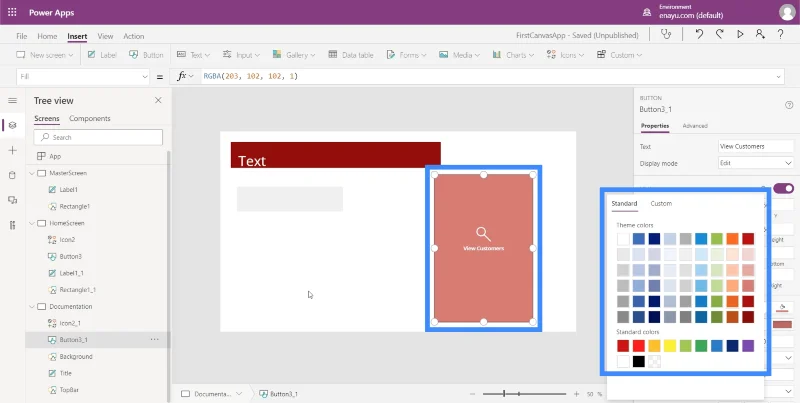Pick the purple standard color swatch
Image resolution: width=800 pixels, height=403 pixels.
(x=748, y=346)
